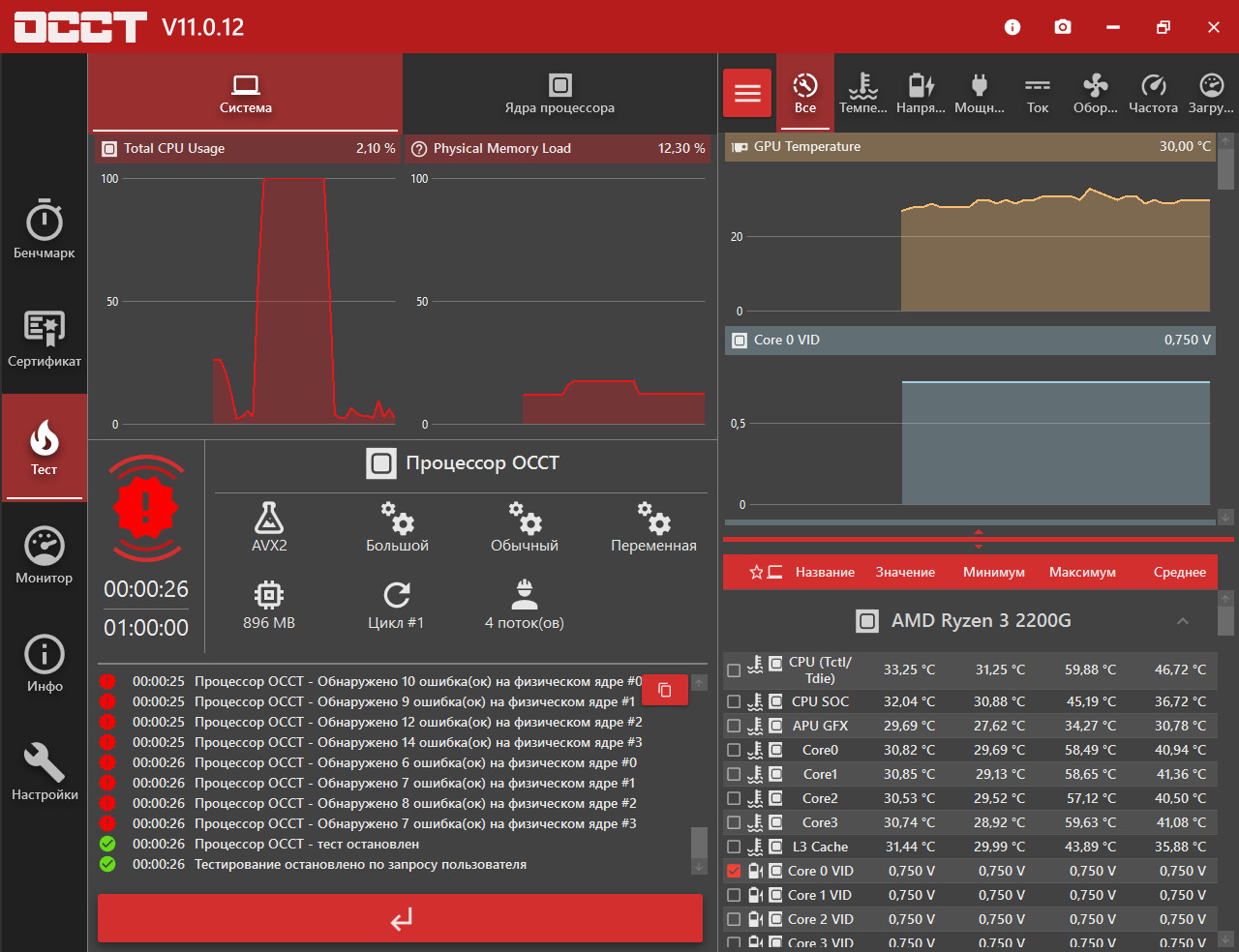Image resolution: width=1239 pixels, height=952 pixels.
Task: Sort sensors by the Среднее column
Action: 1180,572
